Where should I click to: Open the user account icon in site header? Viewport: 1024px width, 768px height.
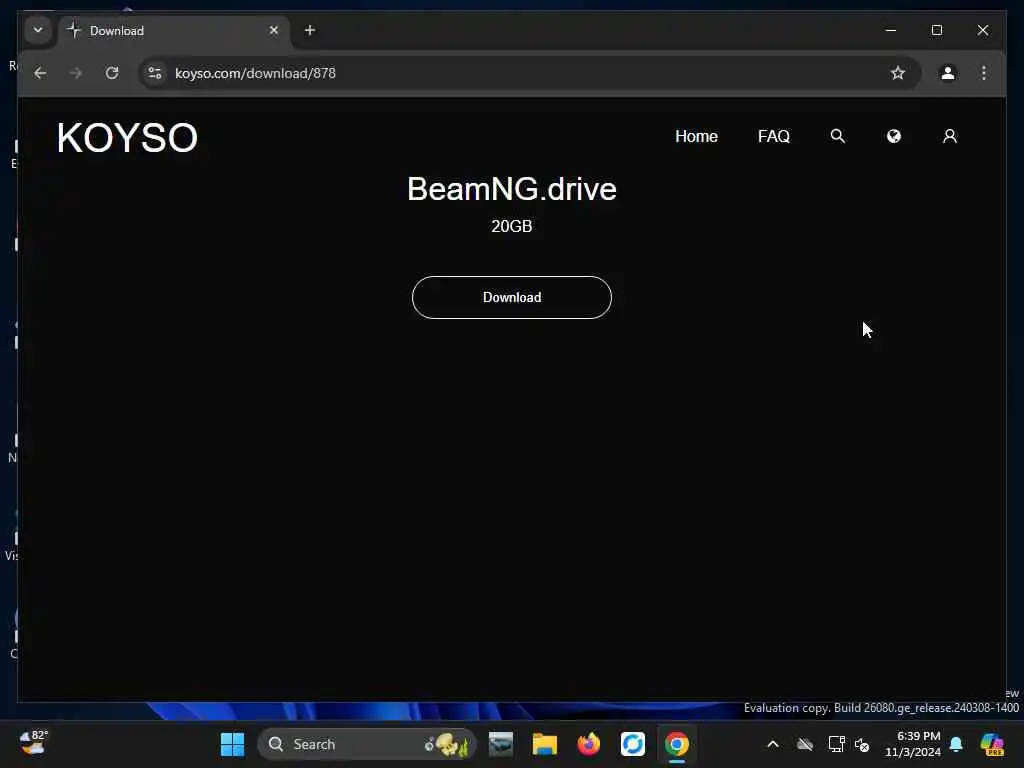click(950, 136)
